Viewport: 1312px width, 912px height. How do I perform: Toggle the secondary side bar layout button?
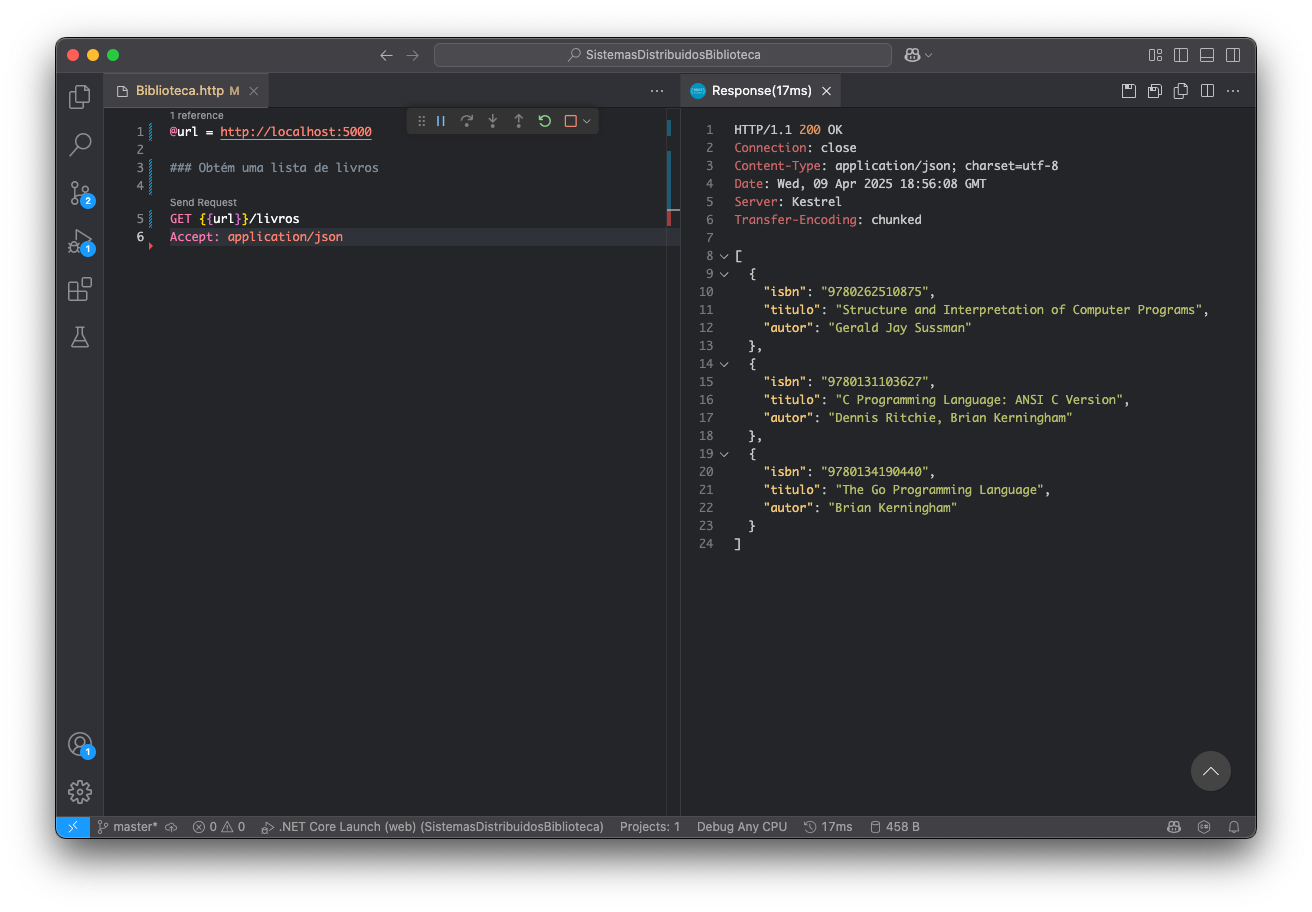coord(1233,55)
